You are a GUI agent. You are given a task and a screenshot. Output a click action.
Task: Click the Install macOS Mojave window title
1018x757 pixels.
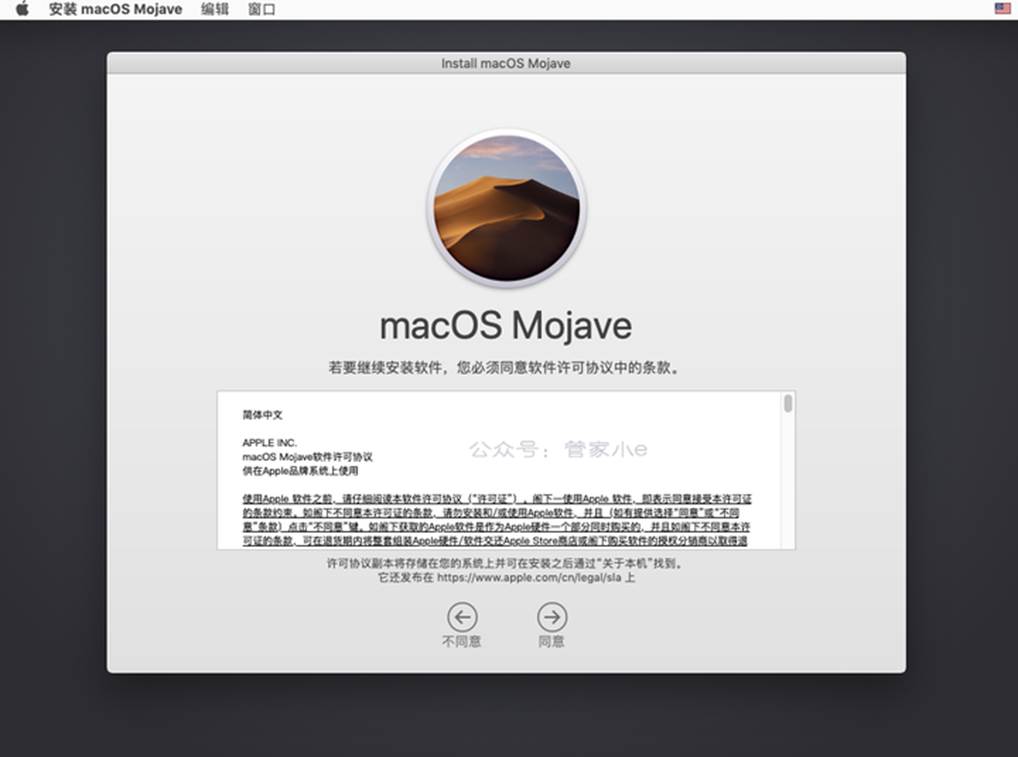[x=506, y=63]
